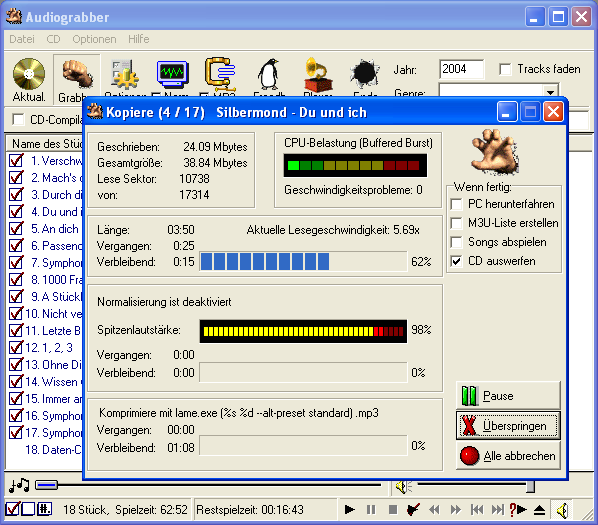
Task: Select track 18. Daten-C in list
Action: [53, 450]
